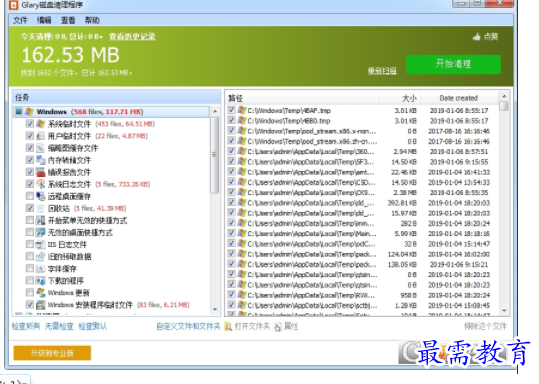This screenshot has width=539, height=384.
Task: Open 查看历史记录 link
Action: point(132,36)
